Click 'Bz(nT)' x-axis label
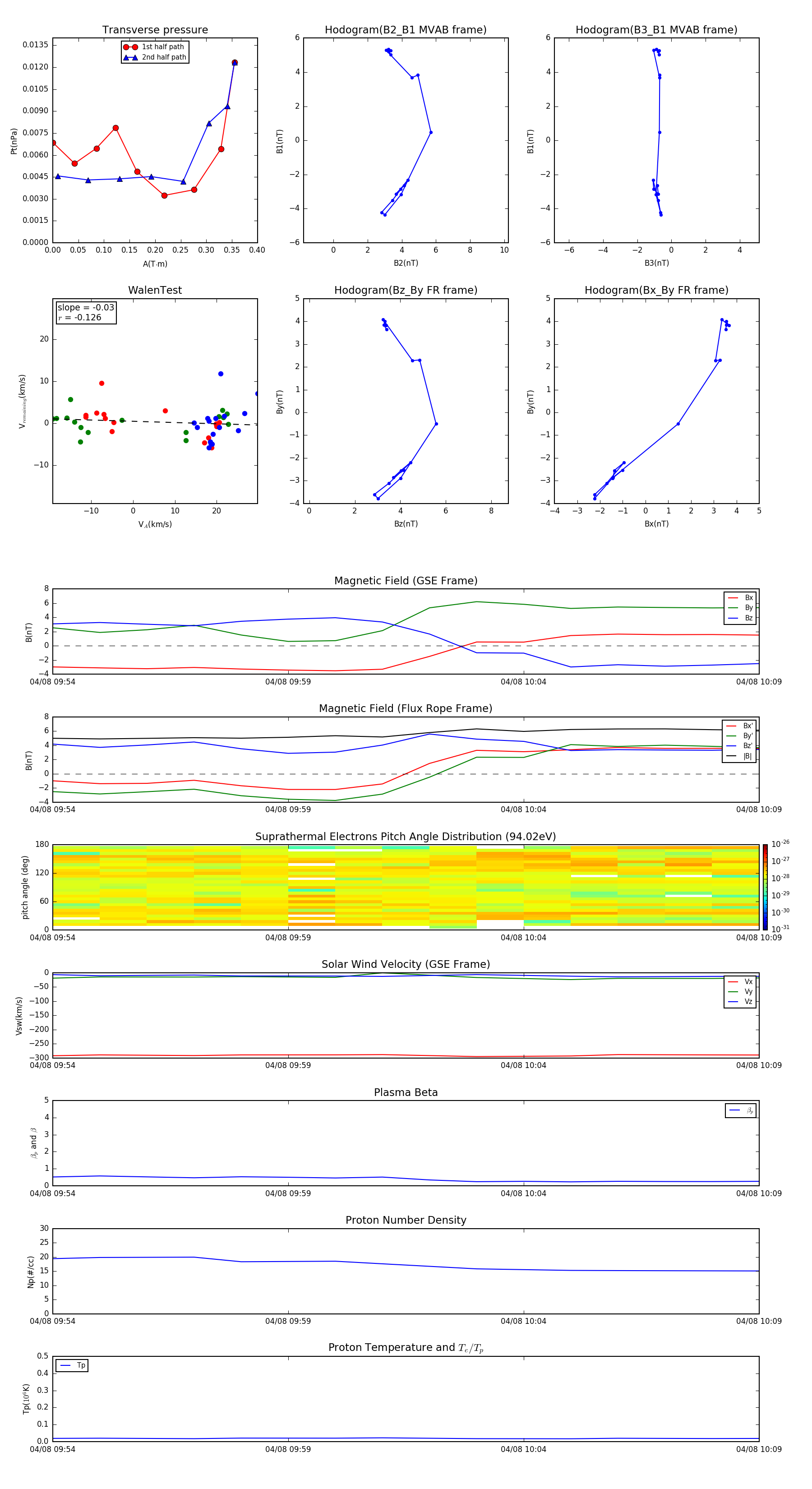 click(406, 524)
